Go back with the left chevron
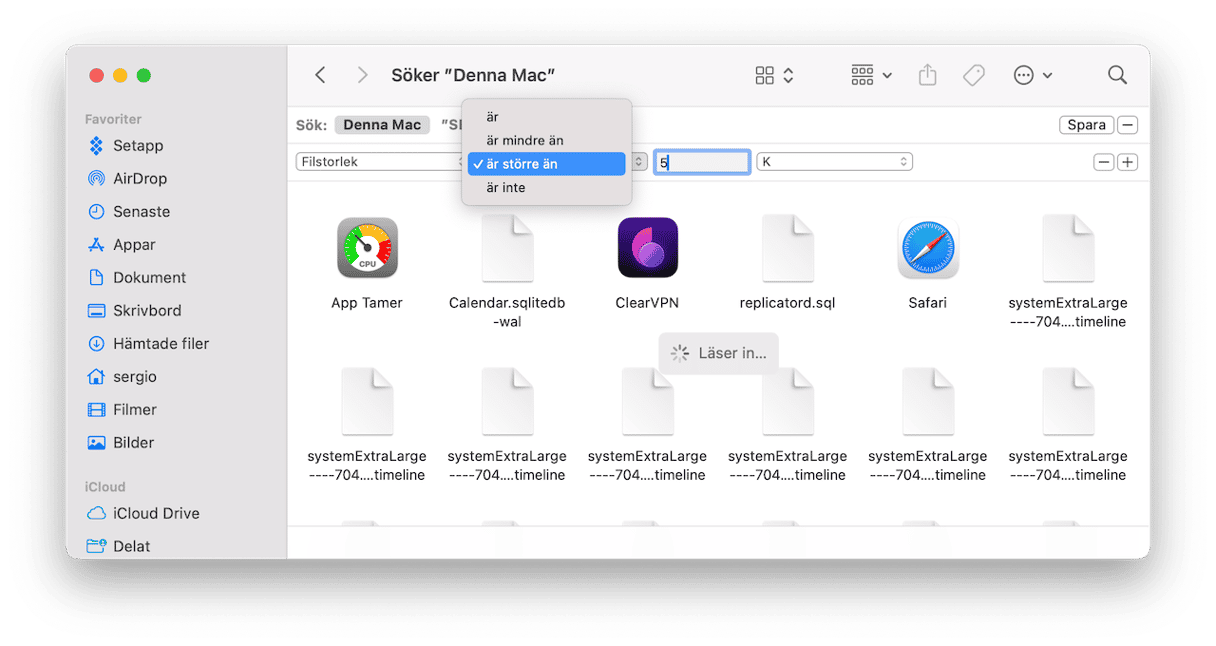Image resolution: width=1216 pixels, height=646 pixels. [320, 75]
